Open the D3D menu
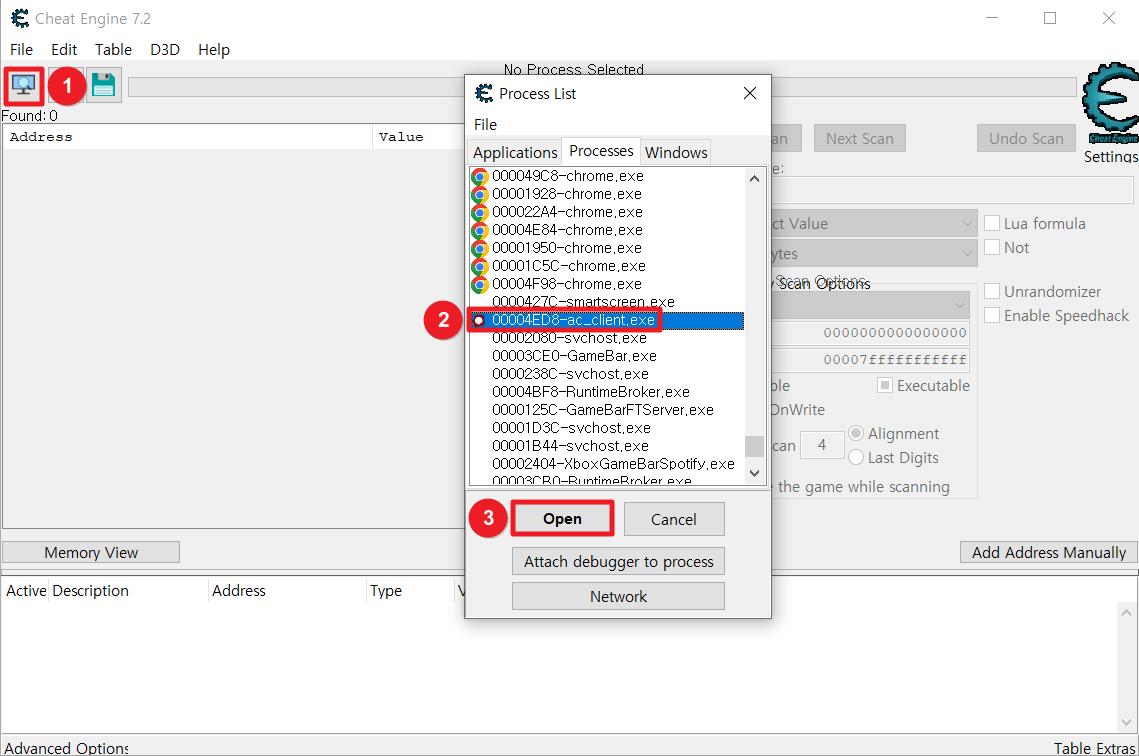Screen dimensions: 1139x756 tap(165, 49)
